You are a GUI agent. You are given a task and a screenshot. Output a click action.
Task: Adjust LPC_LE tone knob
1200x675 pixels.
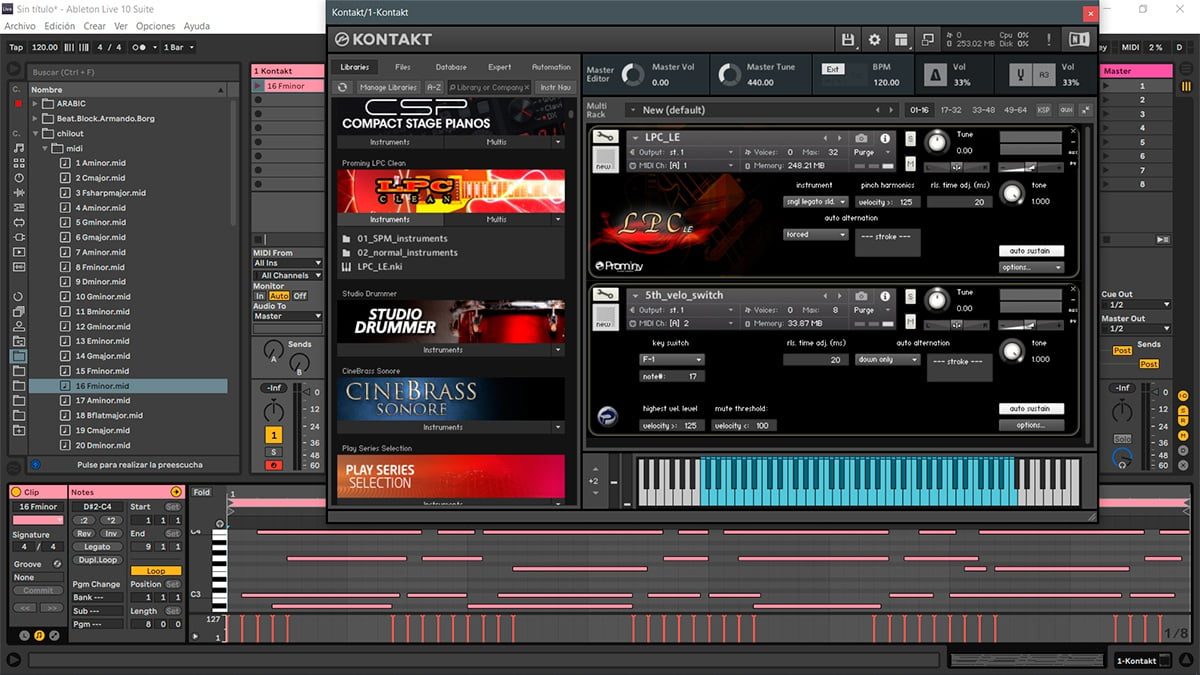point(1012,193)
